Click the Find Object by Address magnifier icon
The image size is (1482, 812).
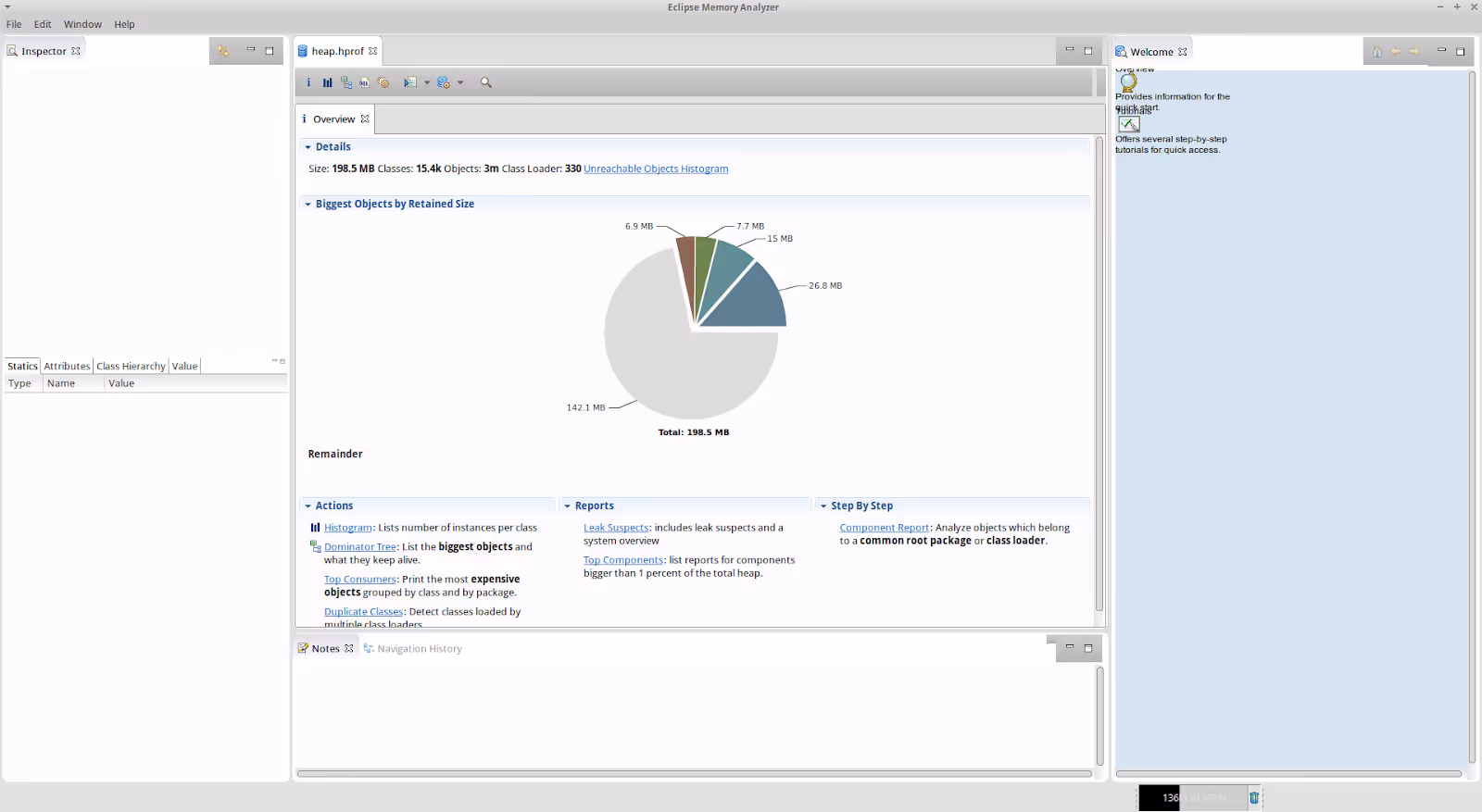click(485, 82)
